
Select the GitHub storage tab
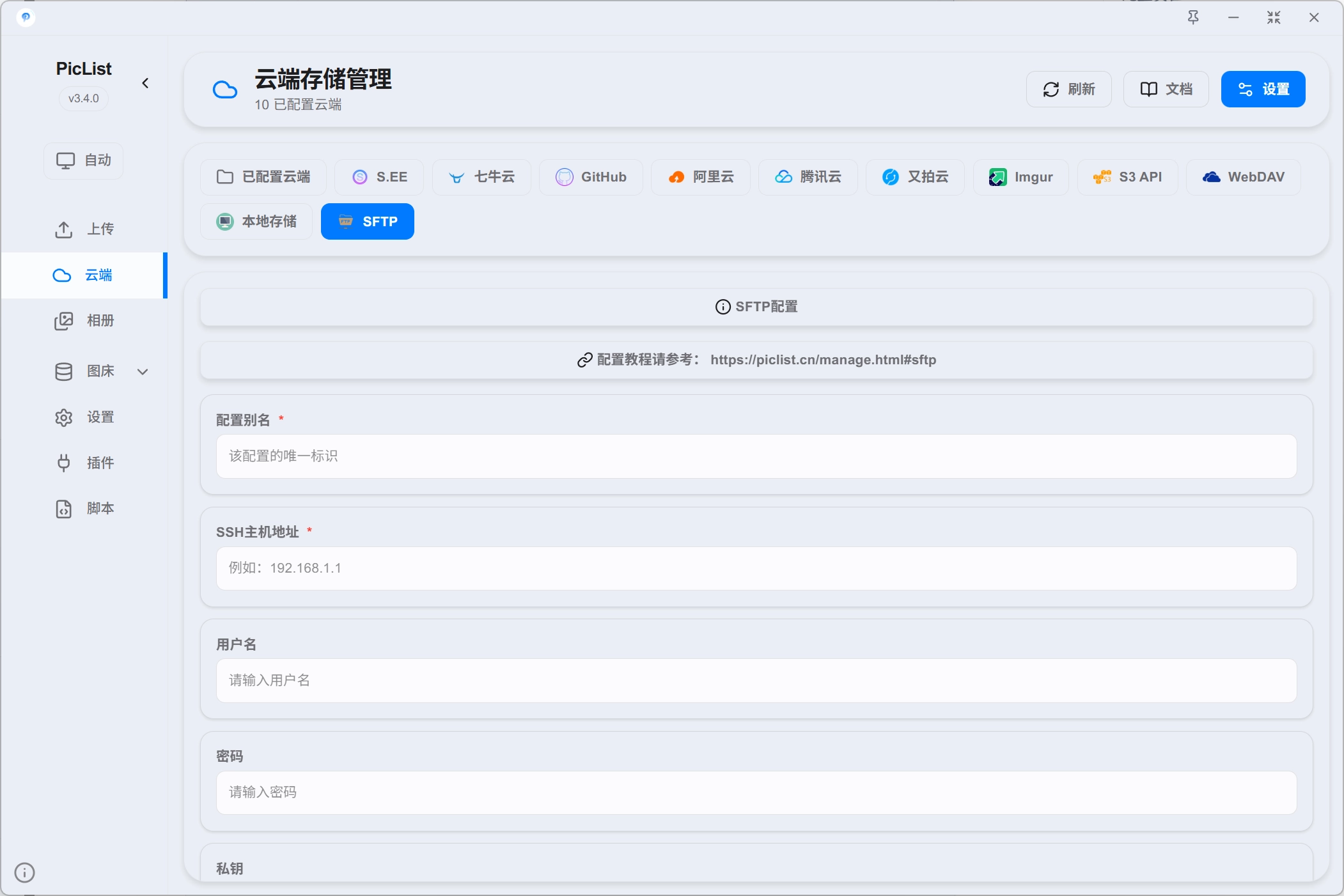591,177
